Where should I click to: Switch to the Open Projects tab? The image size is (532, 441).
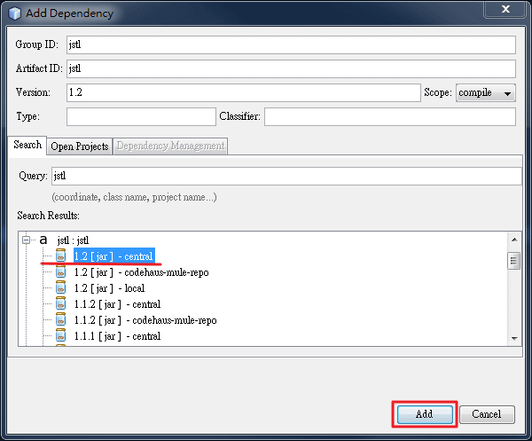79,146
